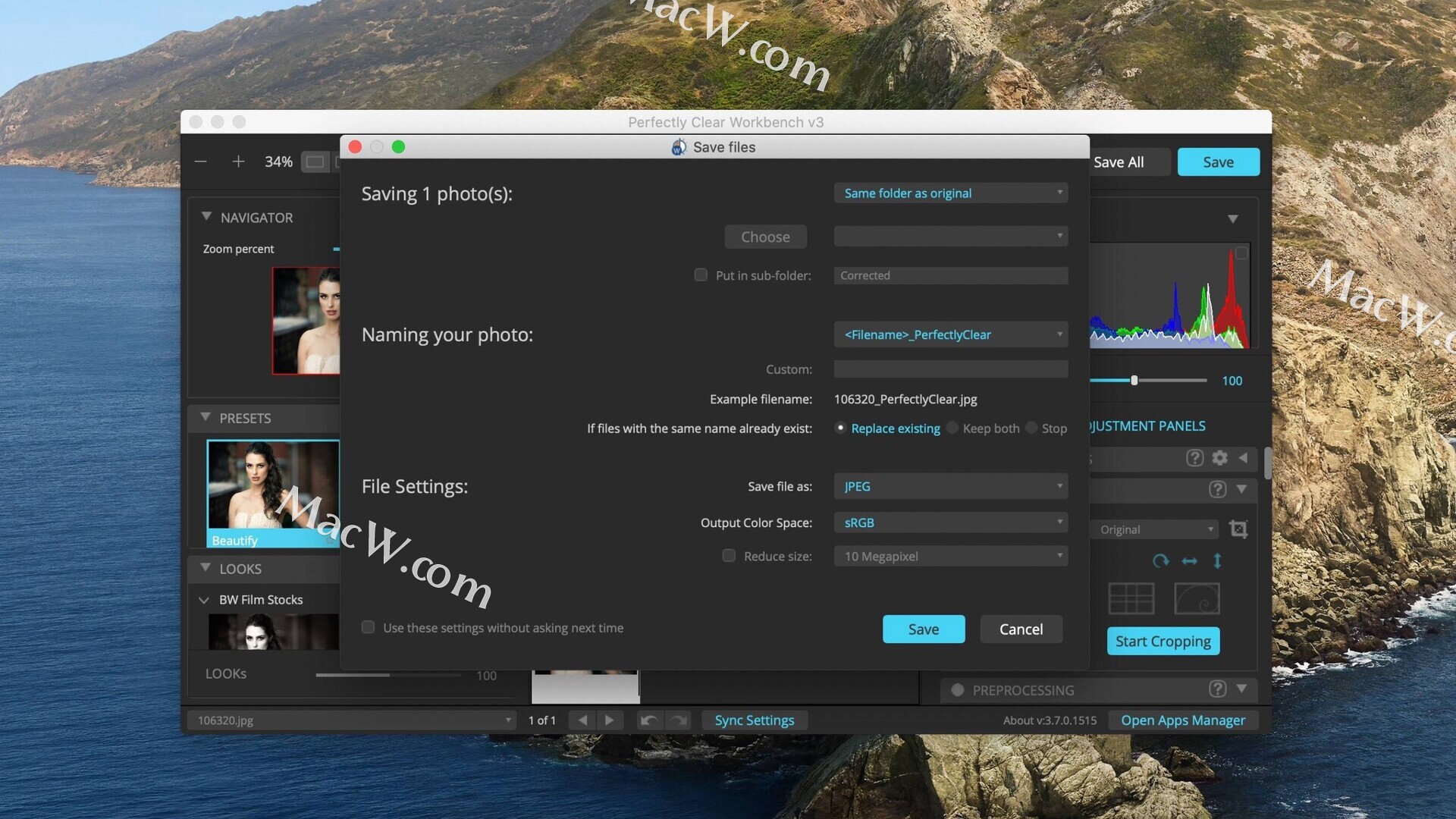Image resolution: width=1456 pixels, height=819 pixels.
Task: Open the 106320.jpg file selector dropdown
Action: click(x=353, y=720)
